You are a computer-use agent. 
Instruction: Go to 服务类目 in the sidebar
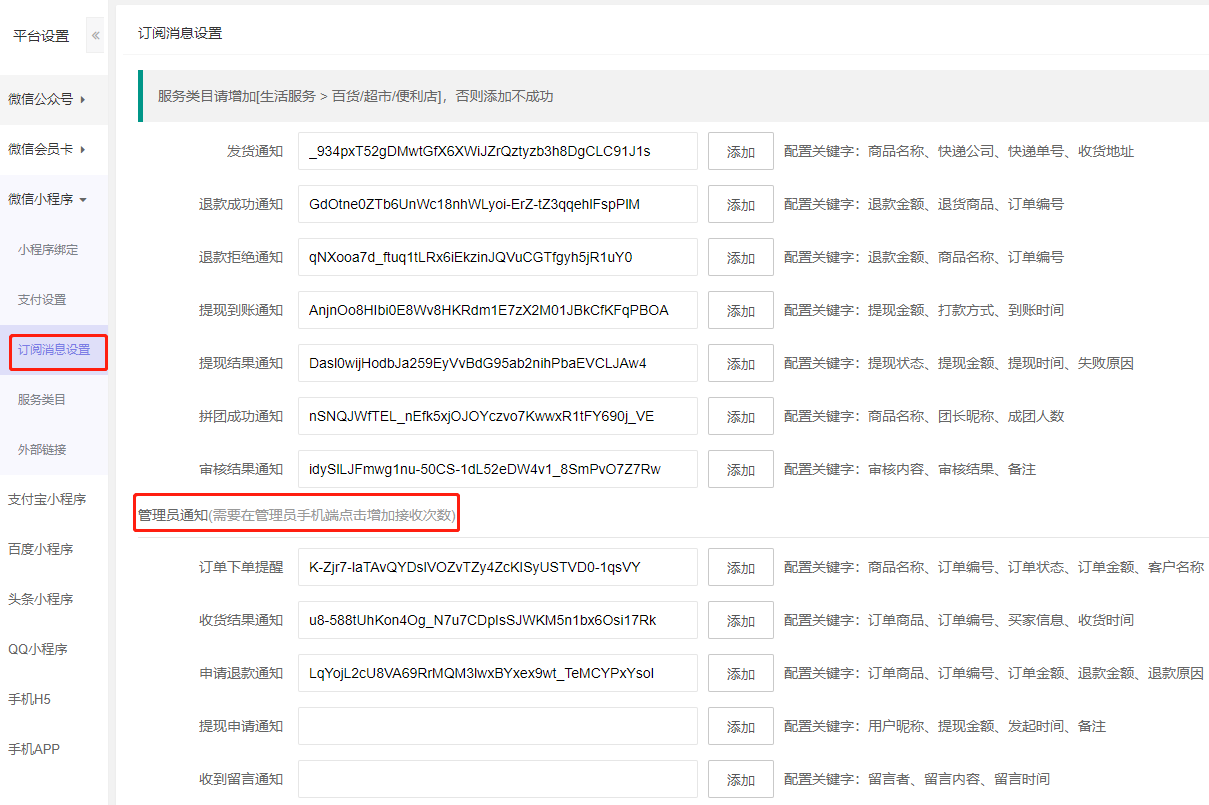[x=42, y=400]
